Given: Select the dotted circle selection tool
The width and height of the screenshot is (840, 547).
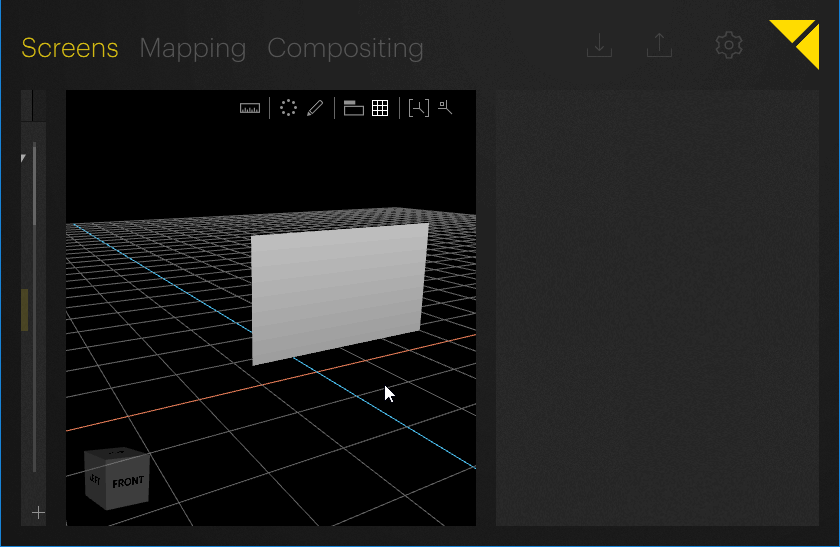Looking at the screenshot, I should 288,109.
